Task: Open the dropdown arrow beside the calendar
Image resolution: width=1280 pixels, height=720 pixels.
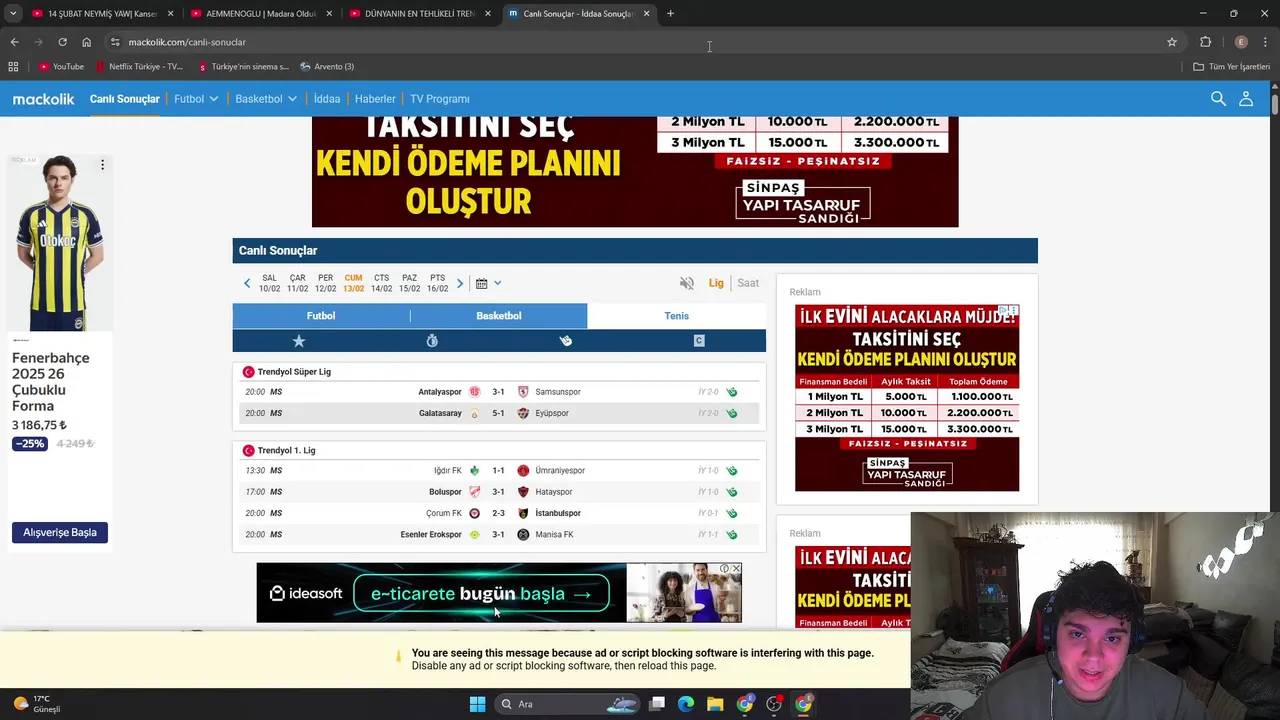Action: [497, 284]
